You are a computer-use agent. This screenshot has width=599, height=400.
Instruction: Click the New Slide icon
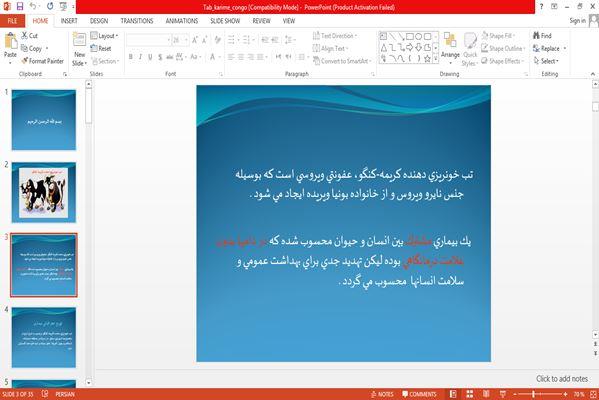tap(79, 40)
